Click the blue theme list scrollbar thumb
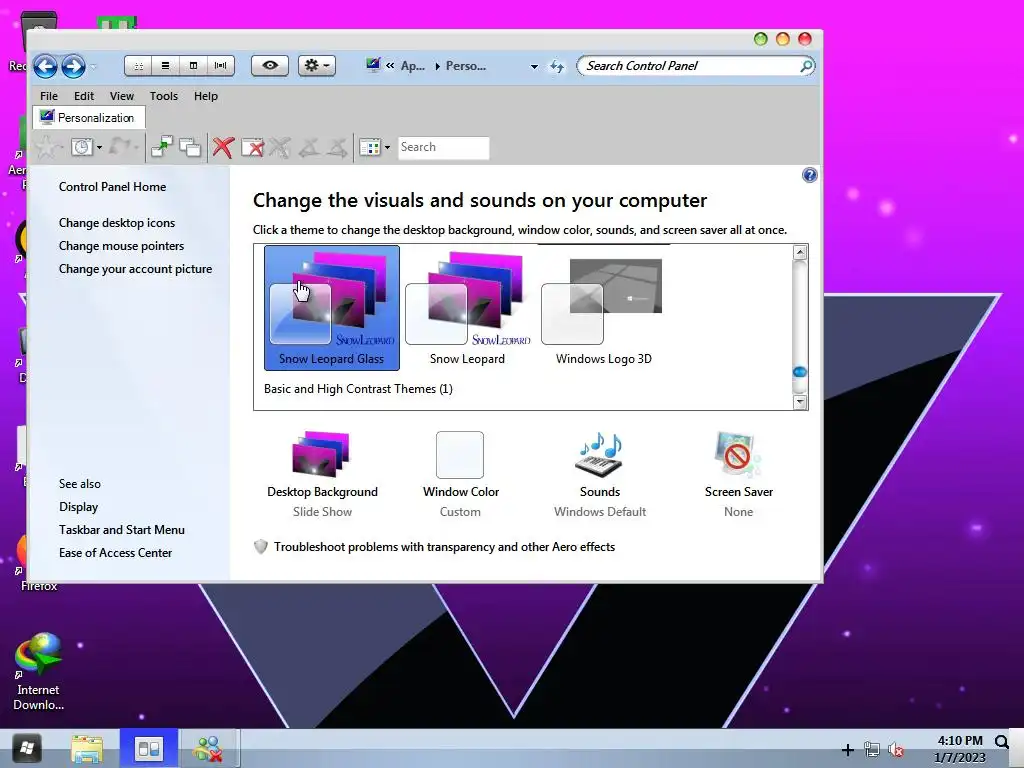The width and height of the screenshot is (1024, 768). pyautogui.click(x=800, y=372)
